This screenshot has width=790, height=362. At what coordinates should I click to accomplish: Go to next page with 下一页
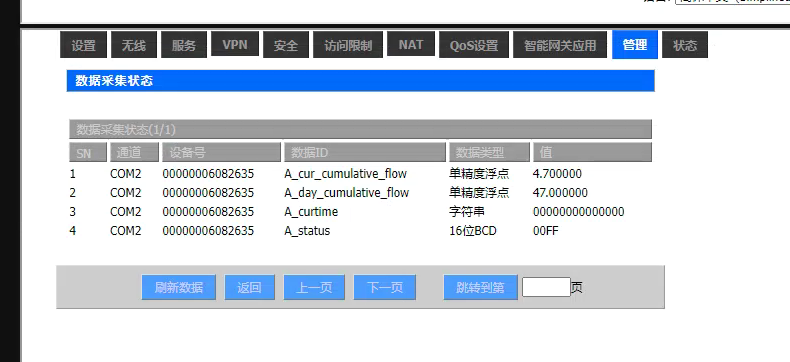click(385, 287)
